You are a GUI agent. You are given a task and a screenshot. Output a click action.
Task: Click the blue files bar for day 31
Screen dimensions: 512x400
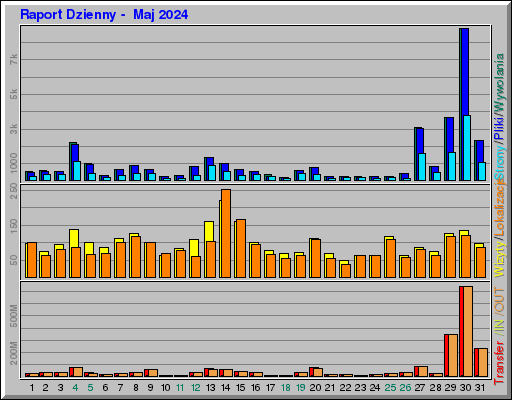pyautogui.click(x=480, y=151)
